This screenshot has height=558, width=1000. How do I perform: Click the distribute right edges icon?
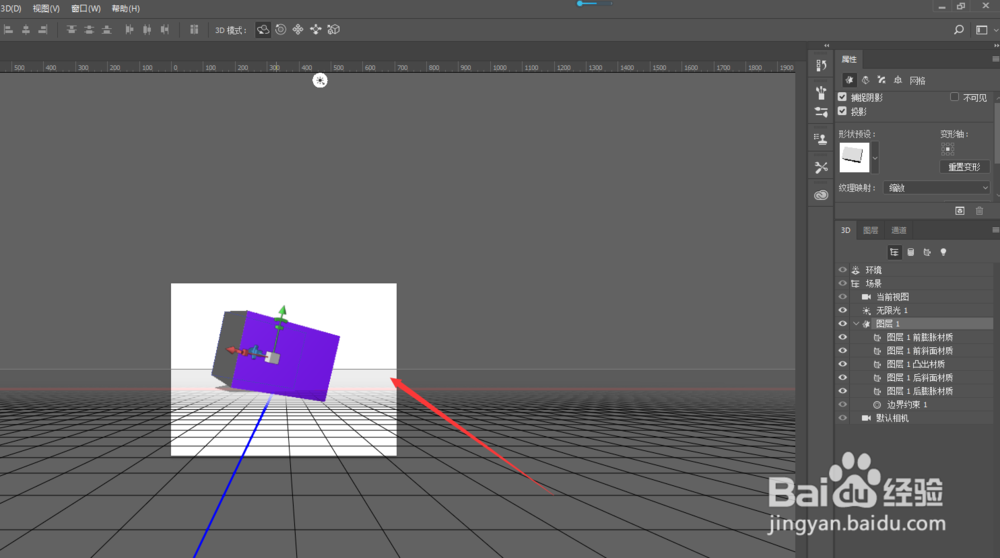[x=165, y=30]
